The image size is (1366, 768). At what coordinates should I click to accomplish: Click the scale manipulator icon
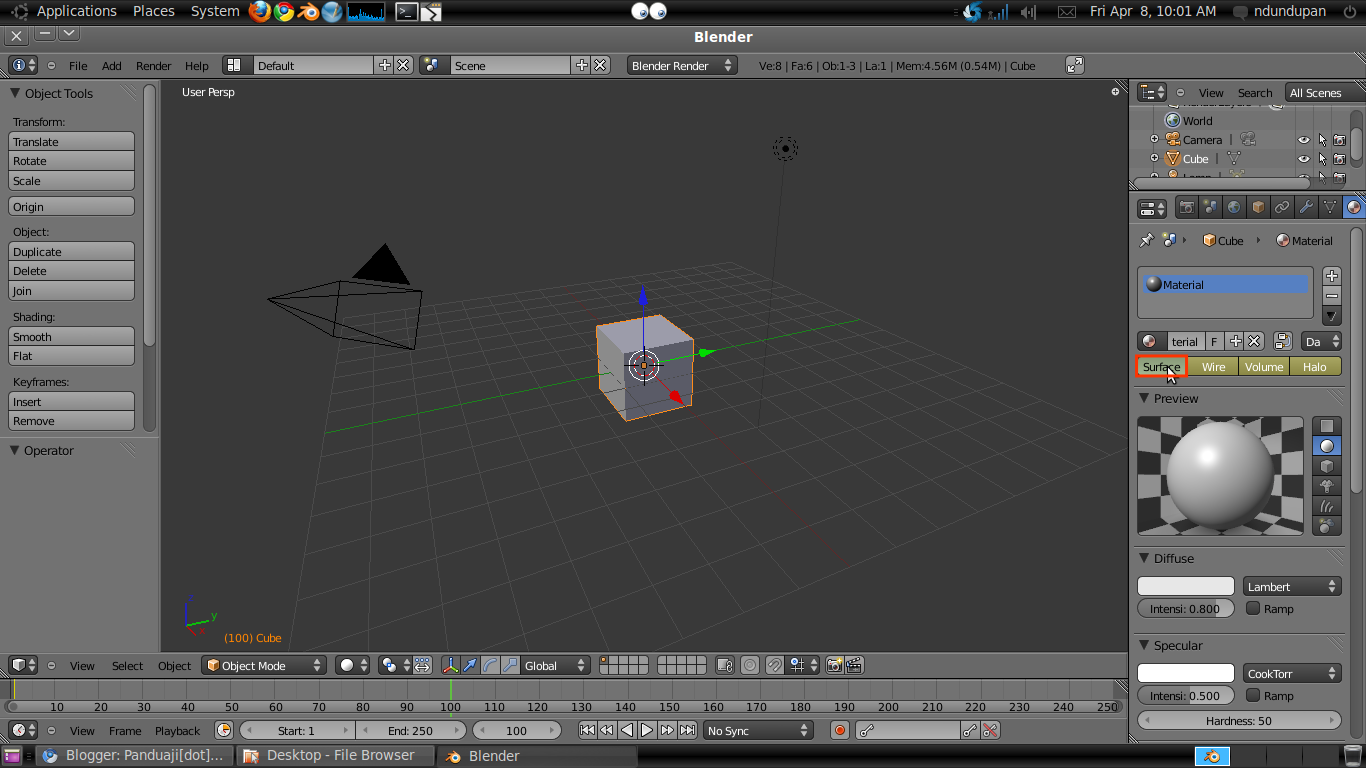pos(510,665)
